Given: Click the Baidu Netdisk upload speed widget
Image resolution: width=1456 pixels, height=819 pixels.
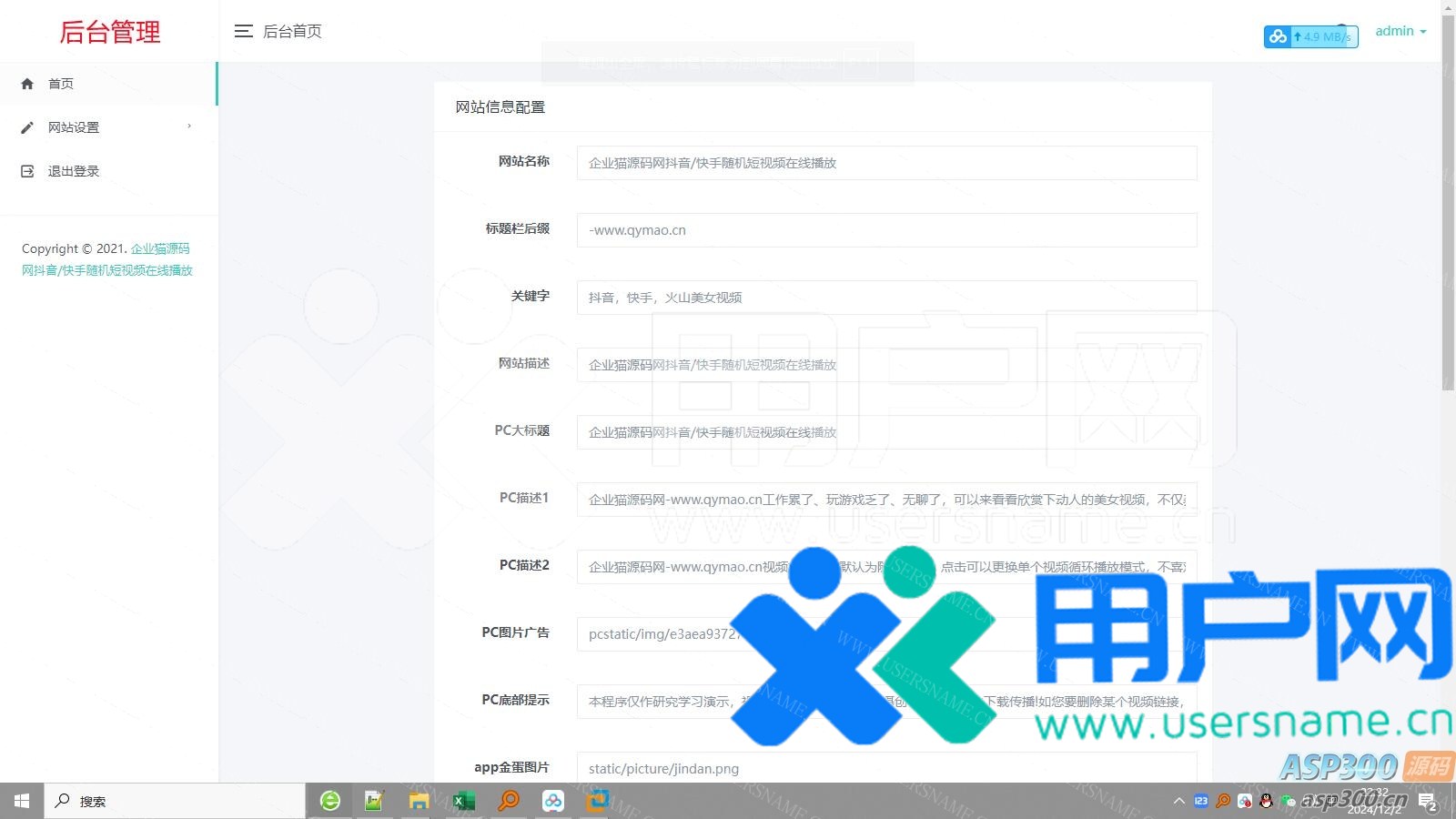Looking at the screenshot, I should click(1310, 36).
